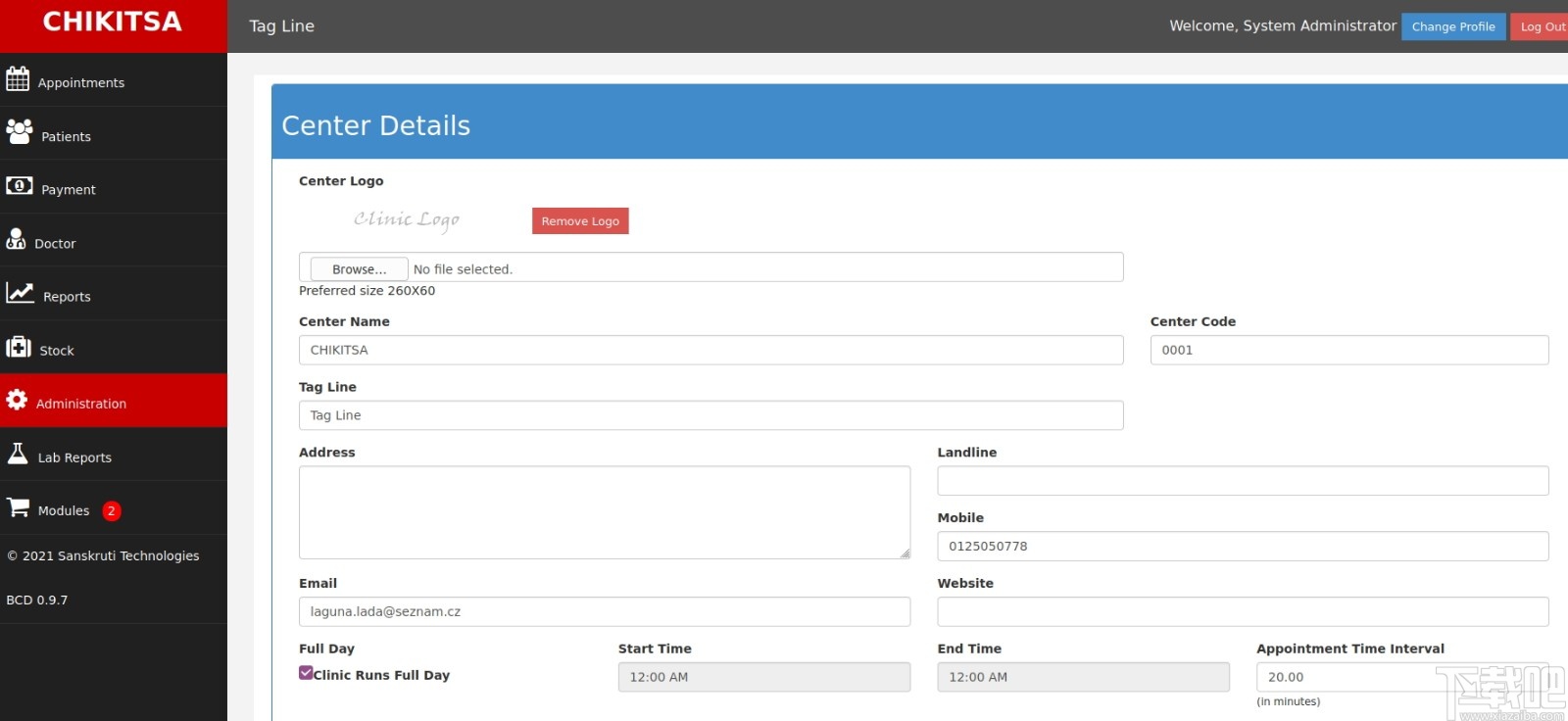Click the (in minutes) hint text
Viewport: 1568px width, 721px height.
tap(1289, 701)
